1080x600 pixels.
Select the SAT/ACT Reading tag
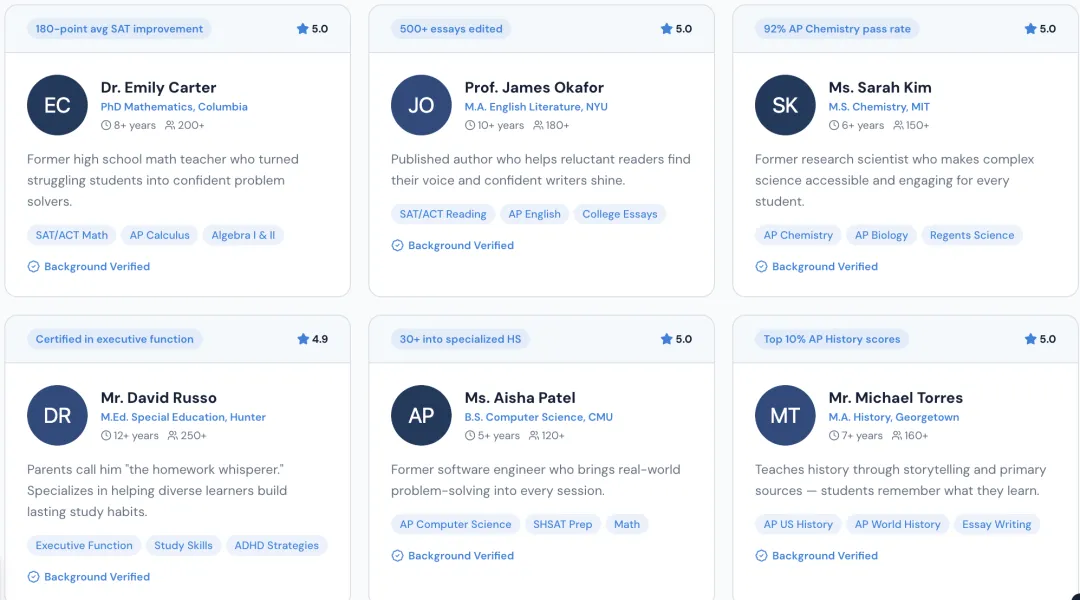pyautogui.click(x=443, y=214)
